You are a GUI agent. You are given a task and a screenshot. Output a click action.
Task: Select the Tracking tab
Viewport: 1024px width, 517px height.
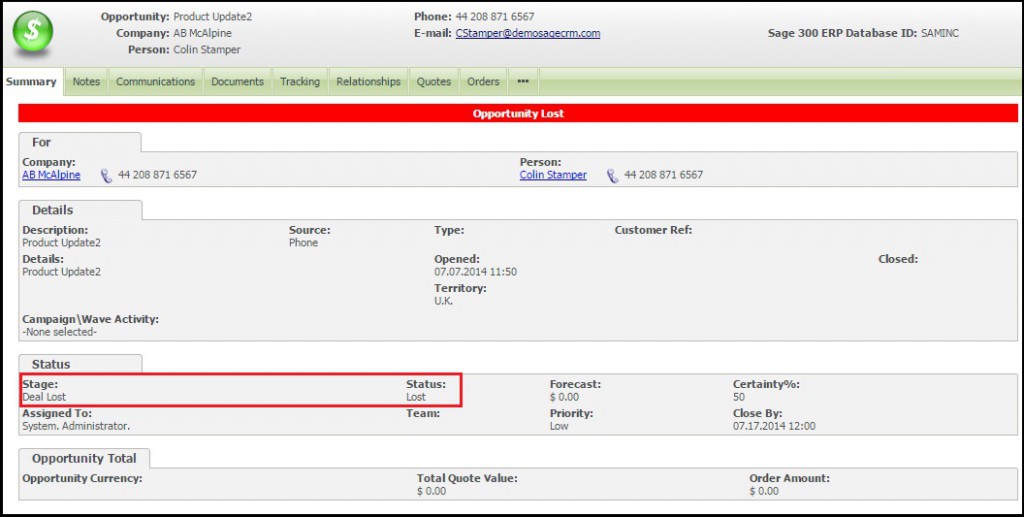[x=300, y=82]
